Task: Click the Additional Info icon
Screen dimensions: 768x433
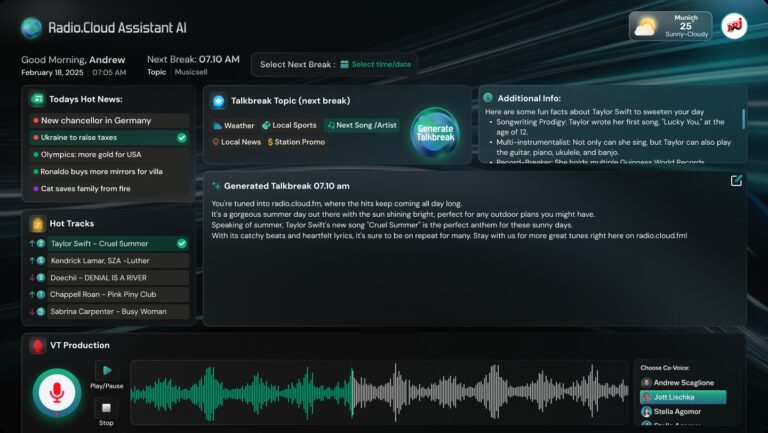Action: pos(488,98)
